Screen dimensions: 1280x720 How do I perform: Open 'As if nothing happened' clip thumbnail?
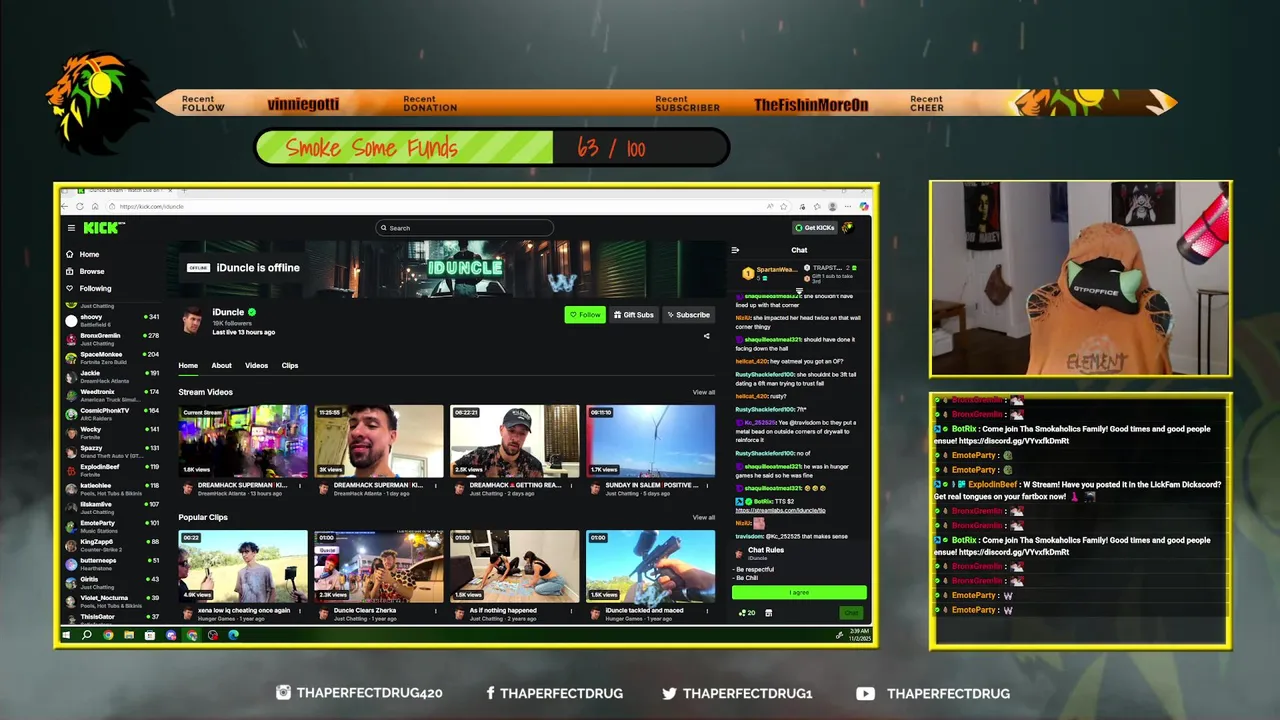click(515, 567)
